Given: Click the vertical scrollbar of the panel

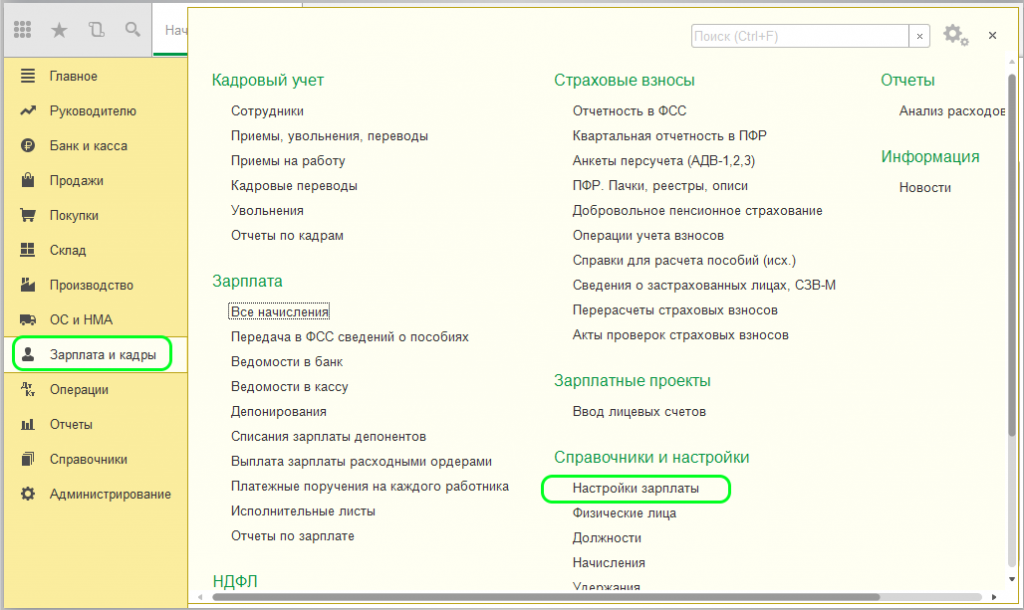Looking at the screenshot, I should 1012,255.
